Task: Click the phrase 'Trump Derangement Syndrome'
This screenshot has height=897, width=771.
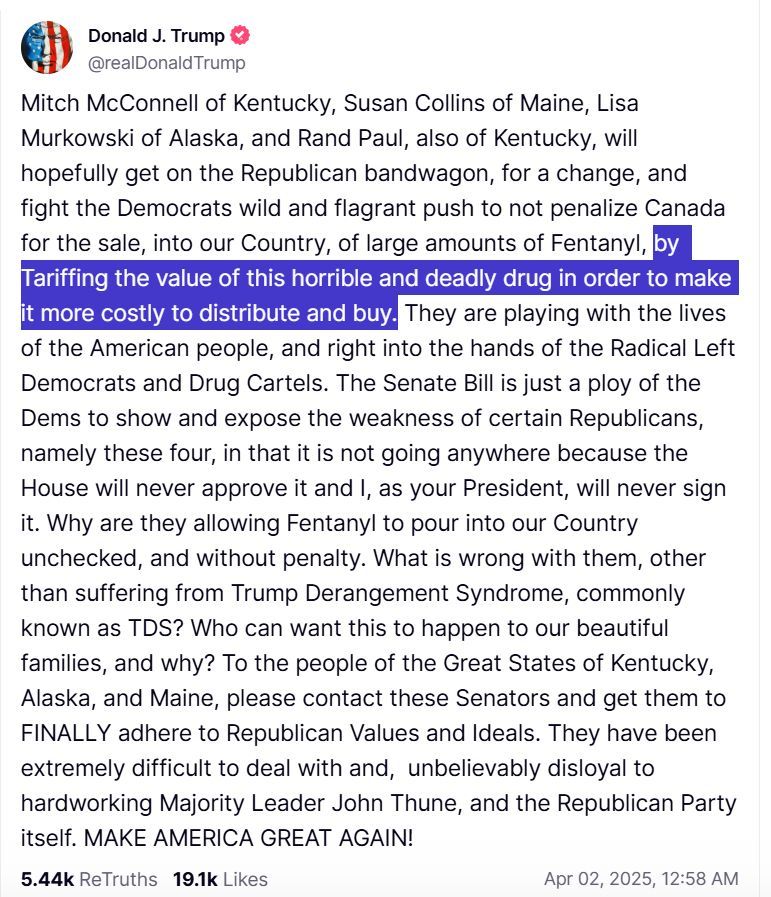Action: (397, 593)
